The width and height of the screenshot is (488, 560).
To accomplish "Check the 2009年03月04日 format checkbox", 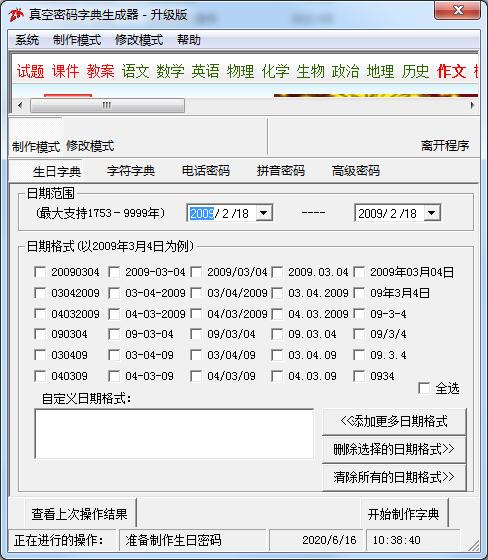I will click(359, 272).
